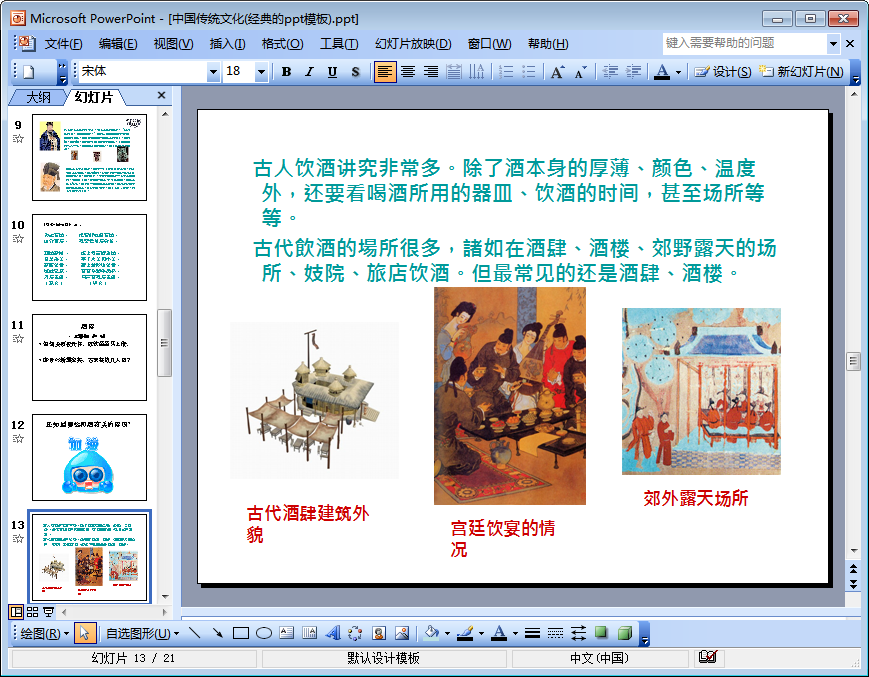Screen dimensions: 869x677
Task: Toggle Underline formatting
Action: [332, 71]
